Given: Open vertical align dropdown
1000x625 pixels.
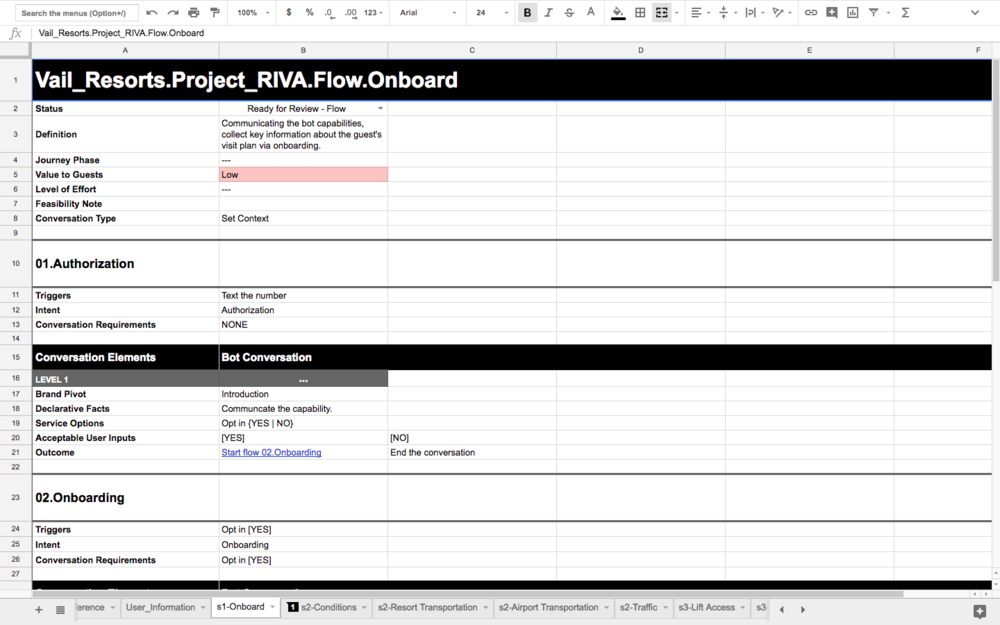Looking at the screenshot, I should click(x=727, y=13).
